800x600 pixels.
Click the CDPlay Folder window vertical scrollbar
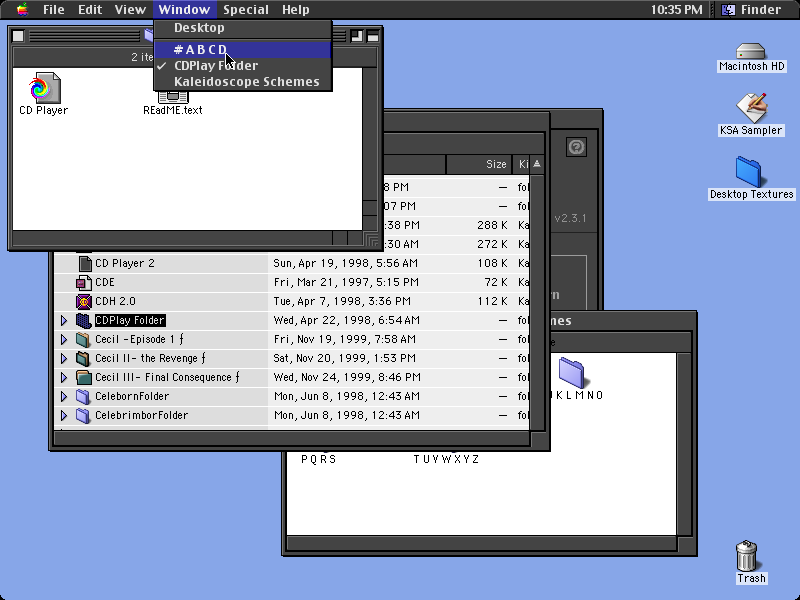point(369,148)
